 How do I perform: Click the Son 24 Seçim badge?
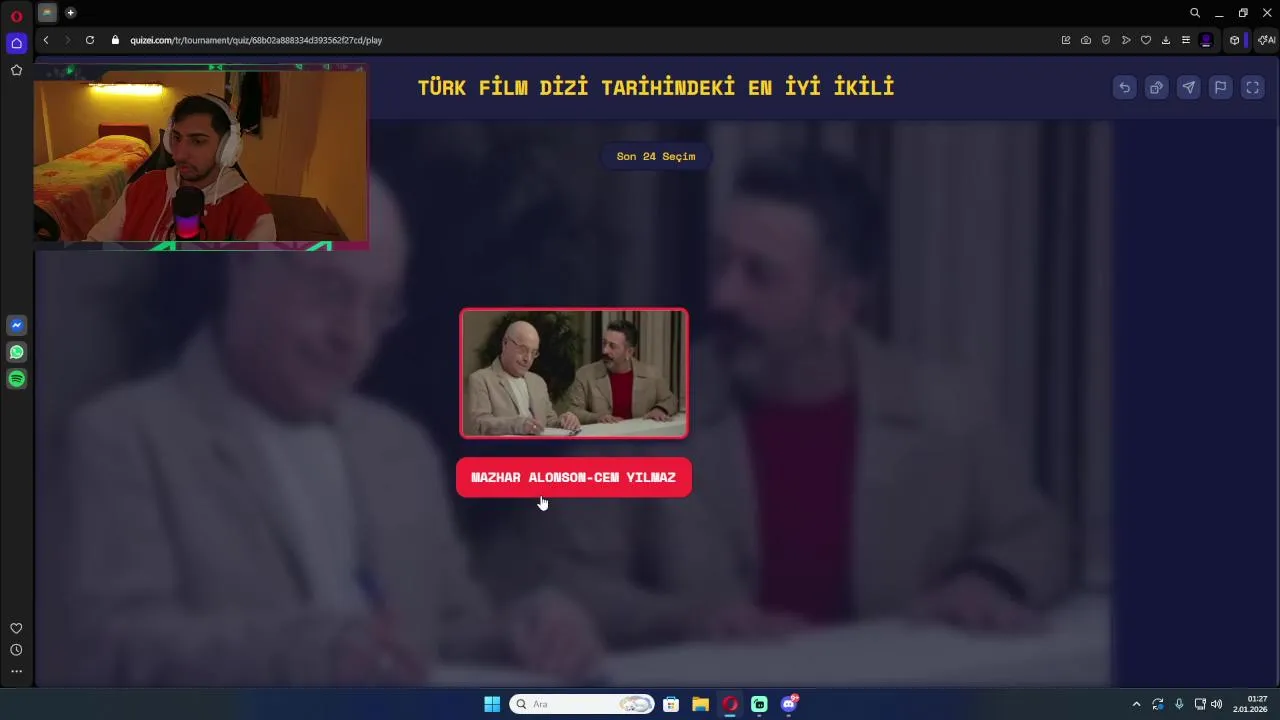coord(656,156)
